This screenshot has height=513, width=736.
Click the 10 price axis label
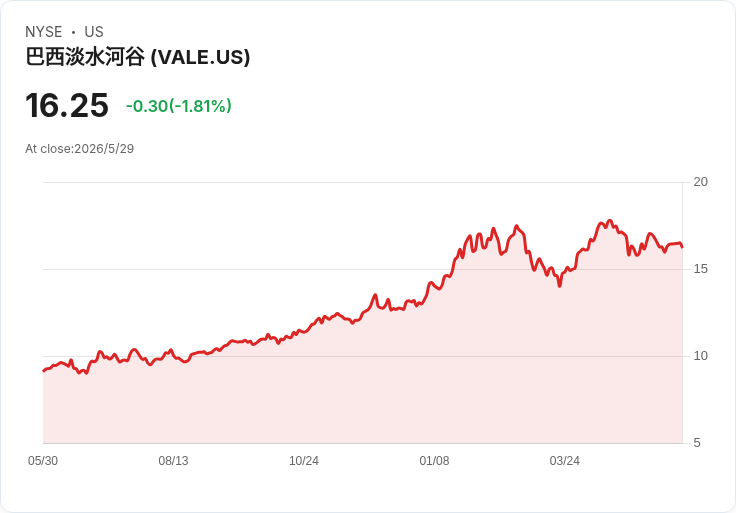(x=700, y=356)
